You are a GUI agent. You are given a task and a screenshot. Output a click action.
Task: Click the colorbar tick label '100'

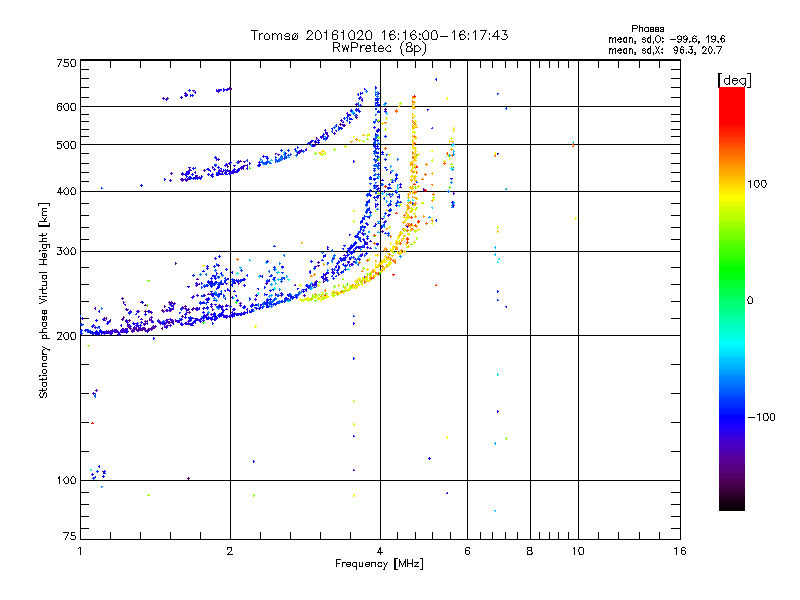tap(757, 184)
